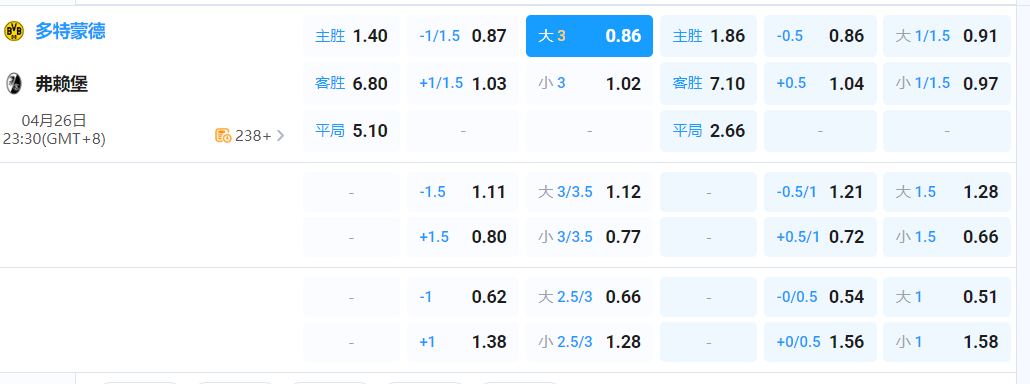
Task: Choose 大 3/3.5 at 1.12
Action: [x=589, y=192]
